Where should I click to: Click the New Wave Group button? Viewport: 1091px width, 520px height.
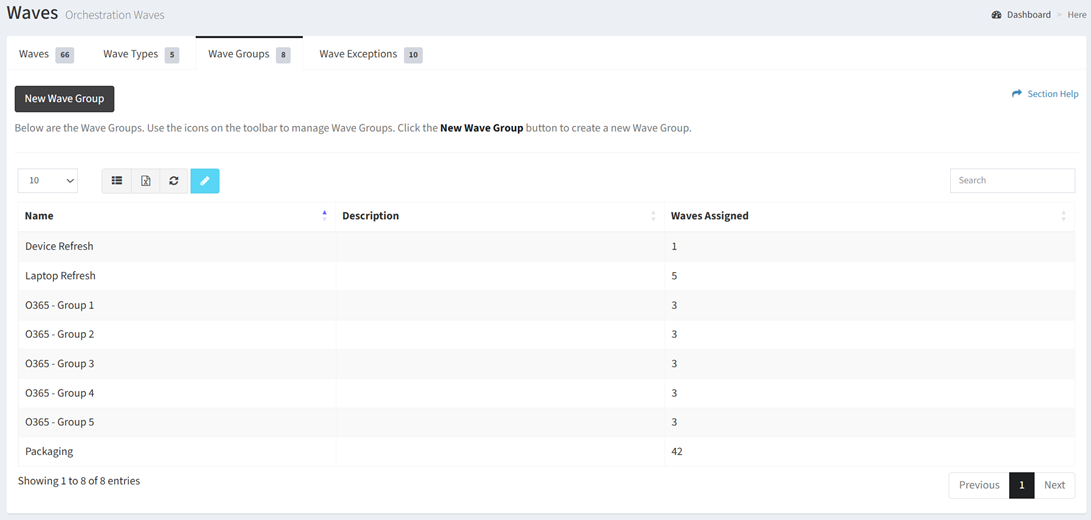tap(65, 99)
